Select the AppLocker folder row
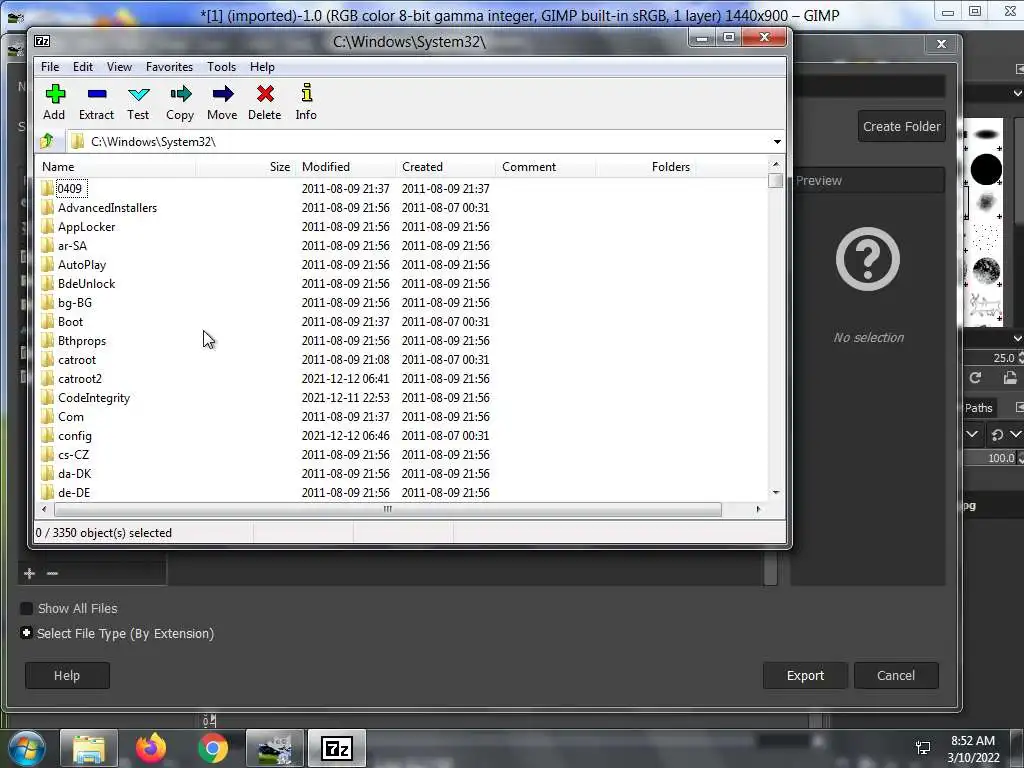The image size is (1024, 768). click(403, 227)
